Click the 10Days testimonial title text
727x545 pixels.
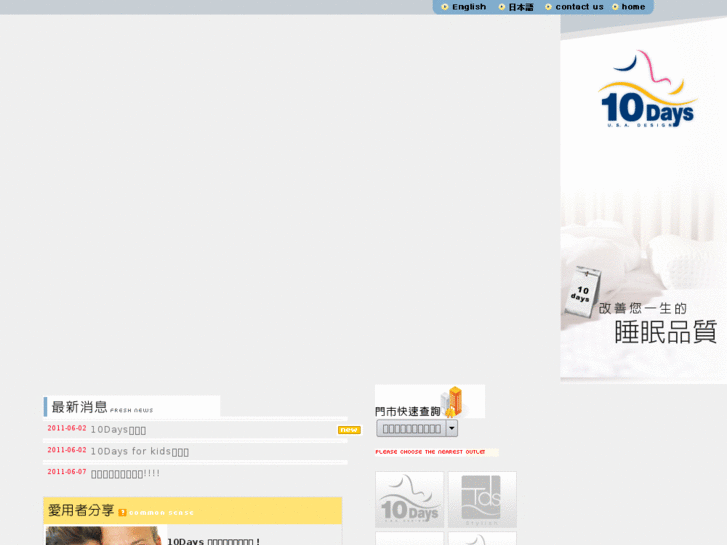coord(213,541)
